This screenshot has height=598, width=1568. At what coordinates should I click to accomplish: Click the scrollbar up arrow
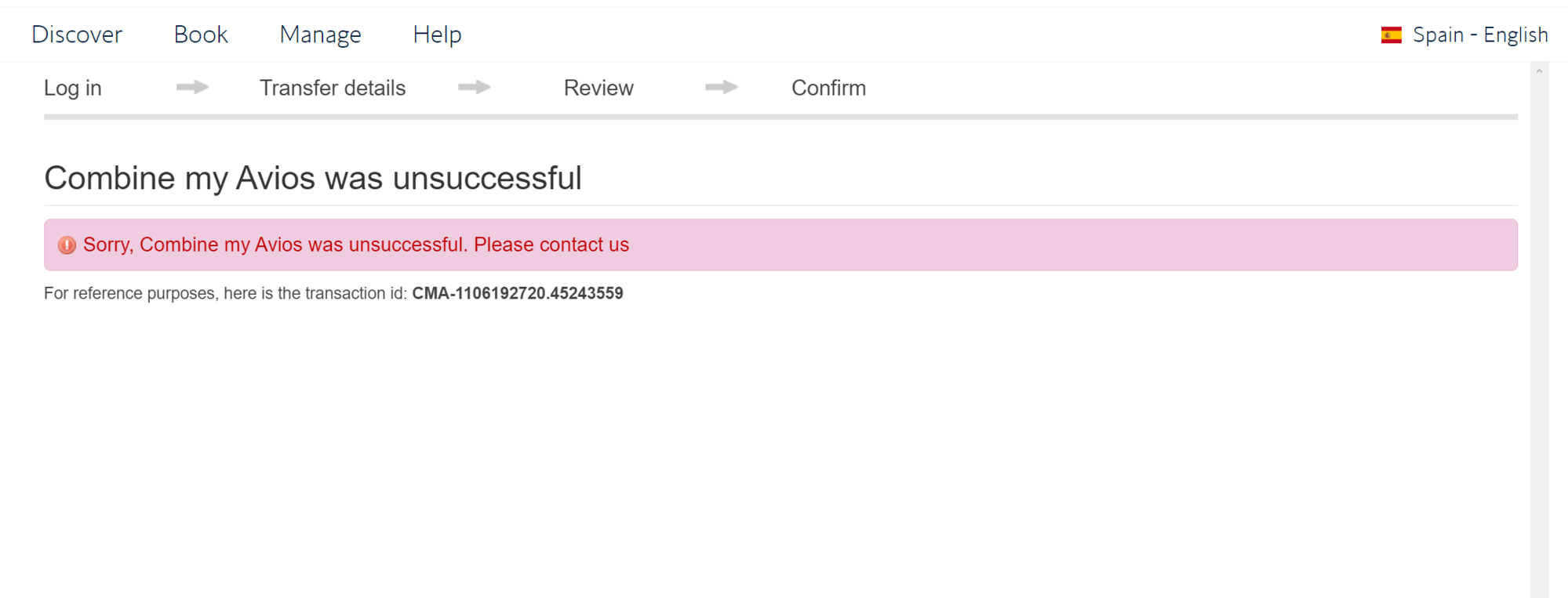(x=1539, y=71)
